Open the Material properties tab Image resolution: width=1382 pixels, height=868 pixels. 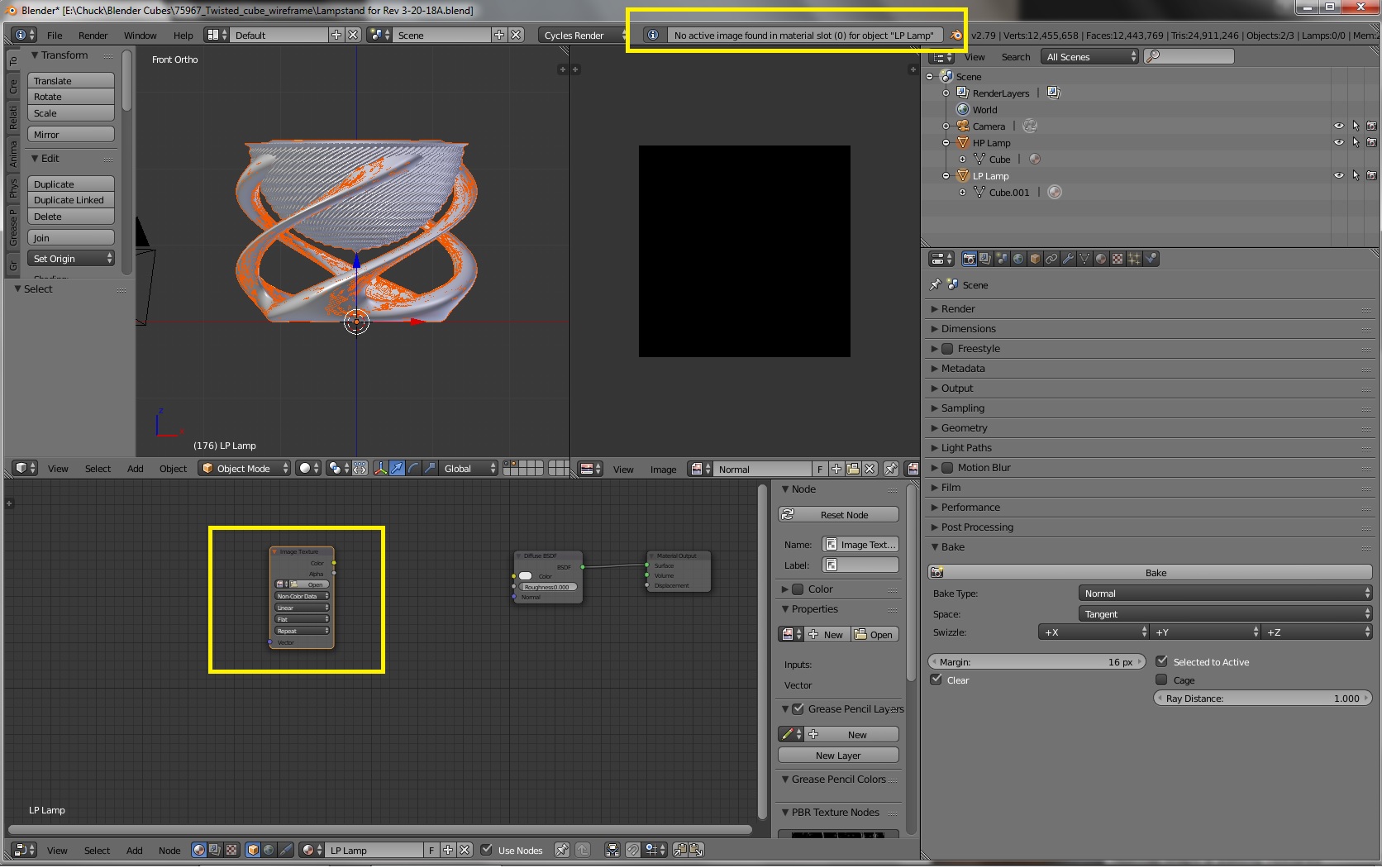pos(1100,259)
